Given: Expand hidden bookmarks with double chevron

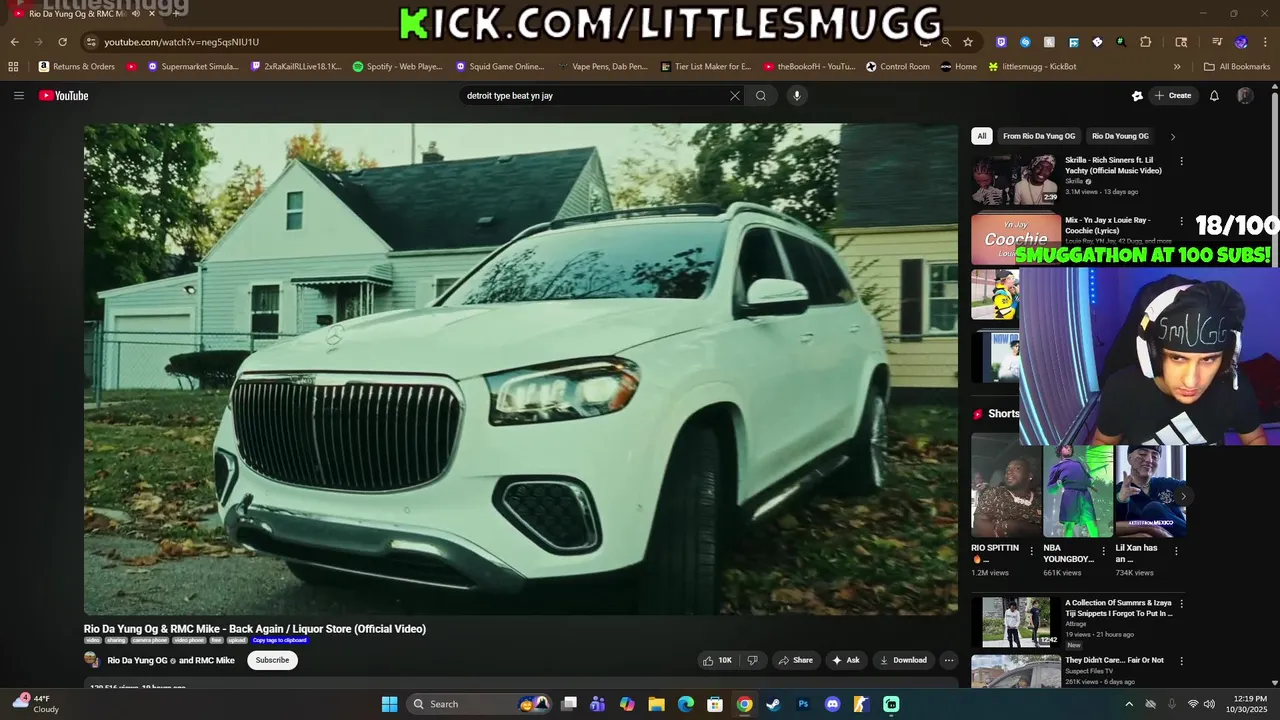Looking at the screenshot, I should [x=1177, y=67].
